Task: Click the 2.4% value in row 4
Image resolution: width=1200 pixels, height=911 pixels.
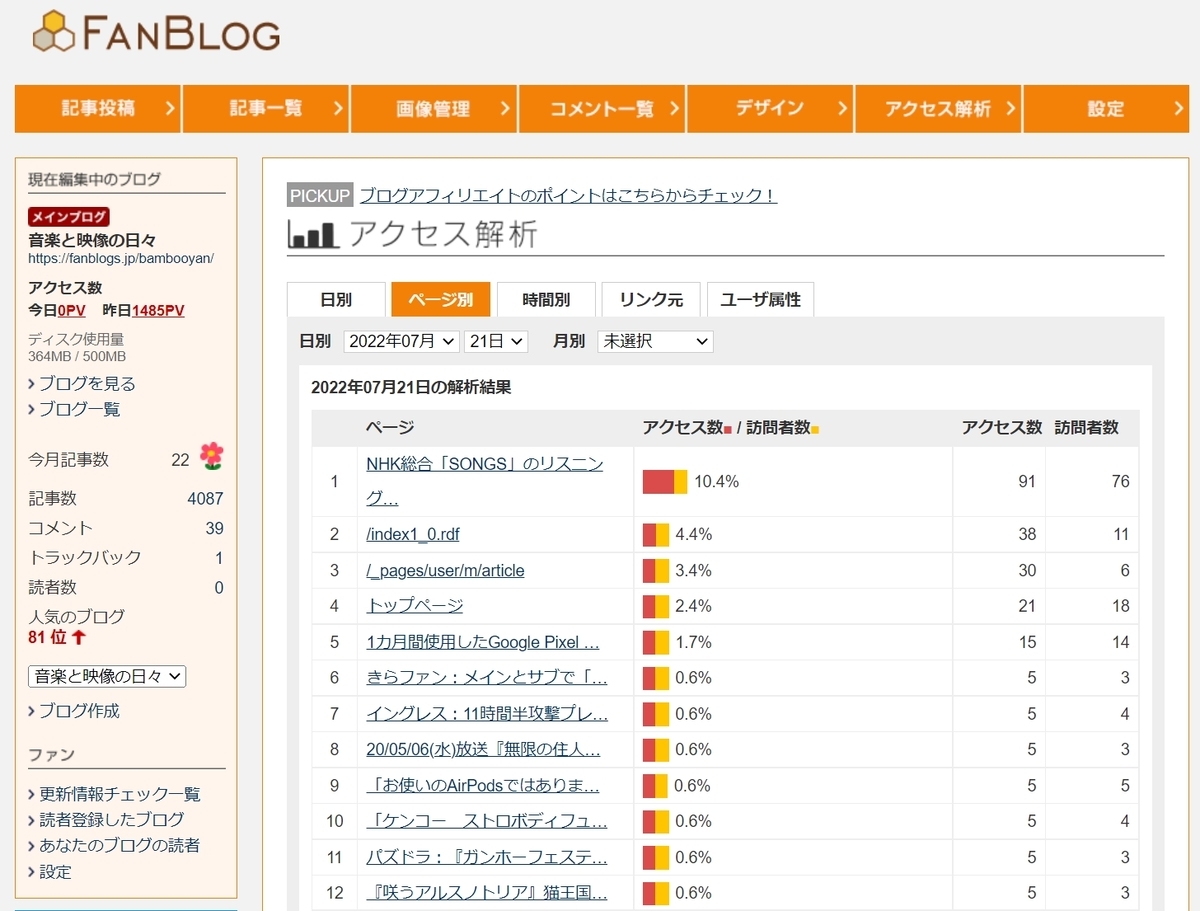Action: 694,606
